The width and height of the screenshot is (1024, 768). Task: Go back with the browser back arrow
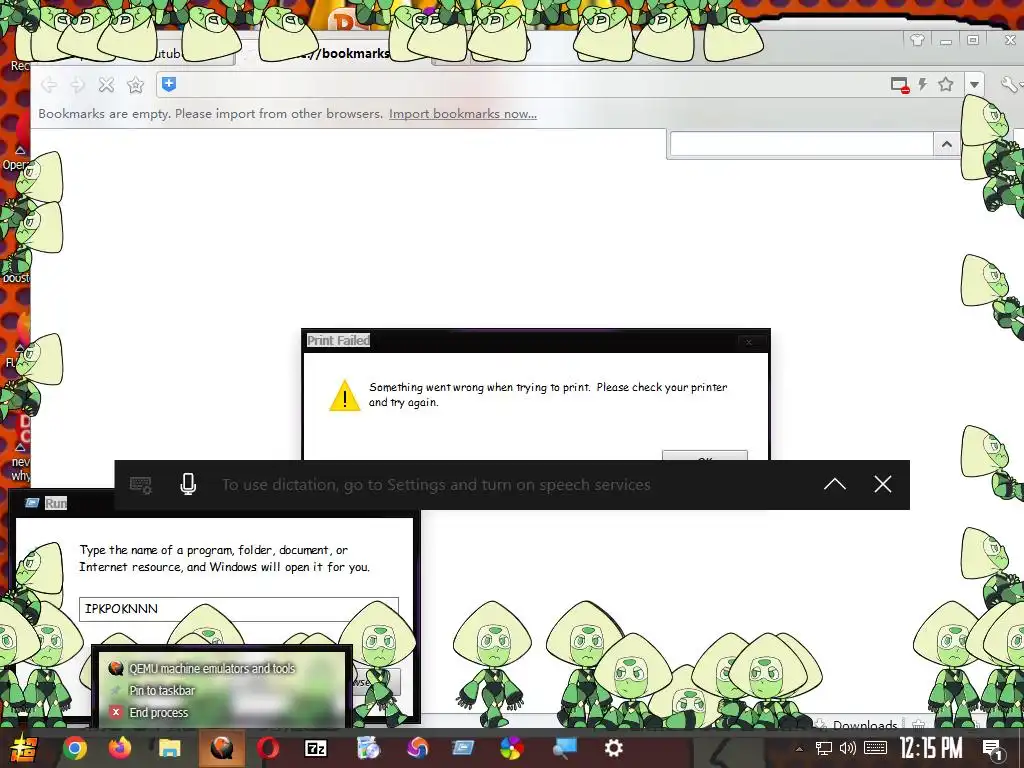(x=49, y=85)
